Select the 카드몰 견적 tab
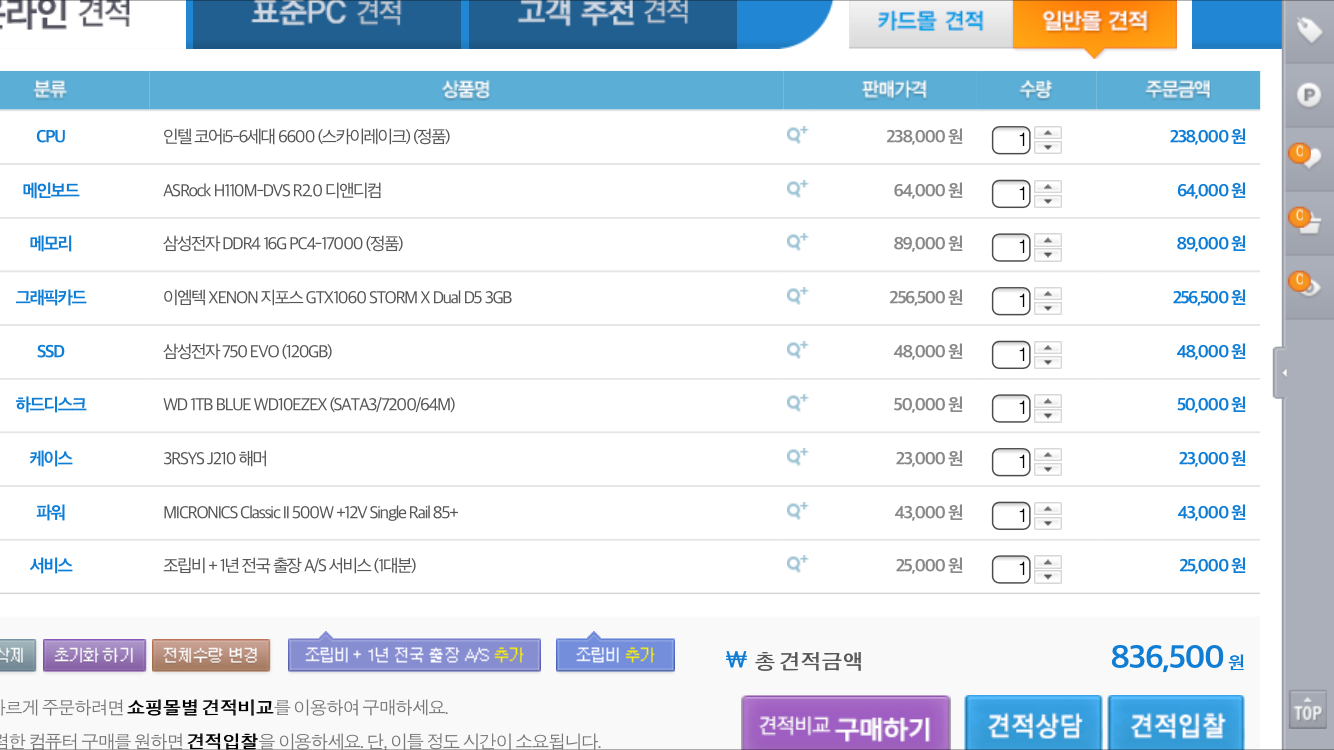This screenshot has width=1334, height=750. click(930, 22)
